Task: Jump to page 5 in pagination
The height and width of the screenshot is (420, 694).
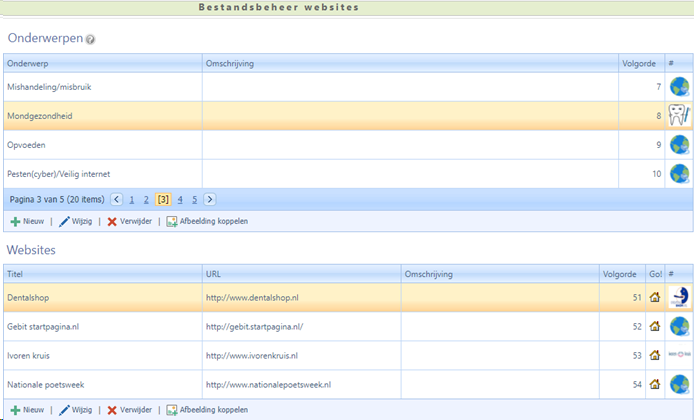Action: coord(194,200)
